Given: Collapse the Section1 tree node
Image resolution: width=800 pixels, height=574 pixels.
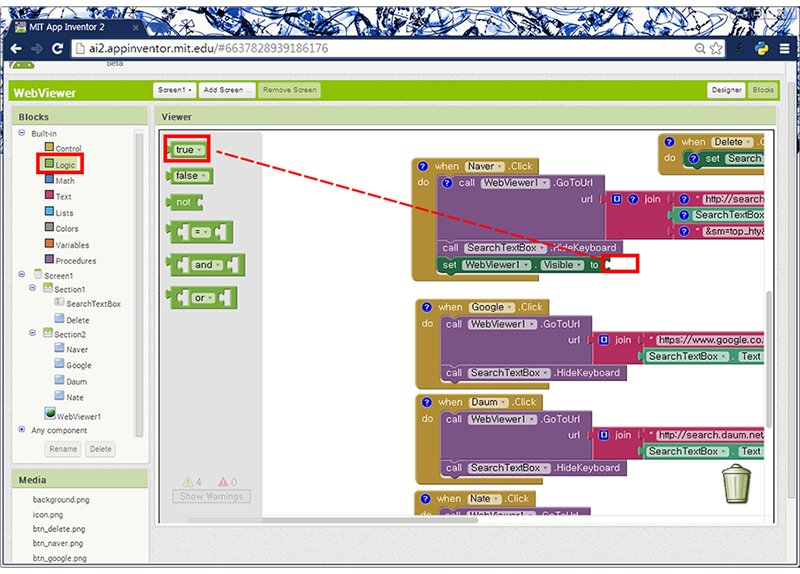Looking at the screenshot, I should point(33,288).
